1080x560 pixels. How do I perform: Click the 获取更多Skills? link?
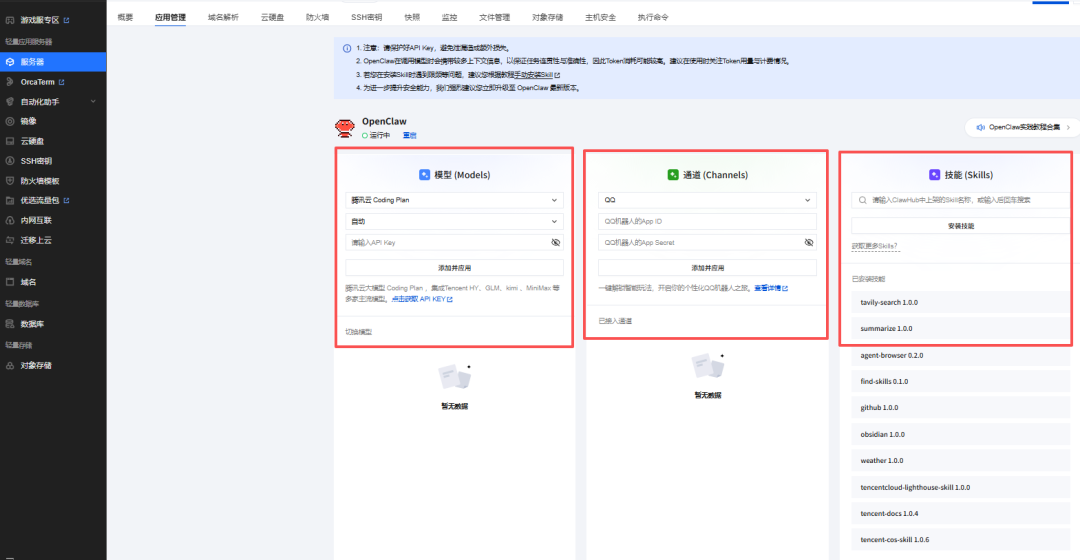pyautogui.click(x=875, y=247)
